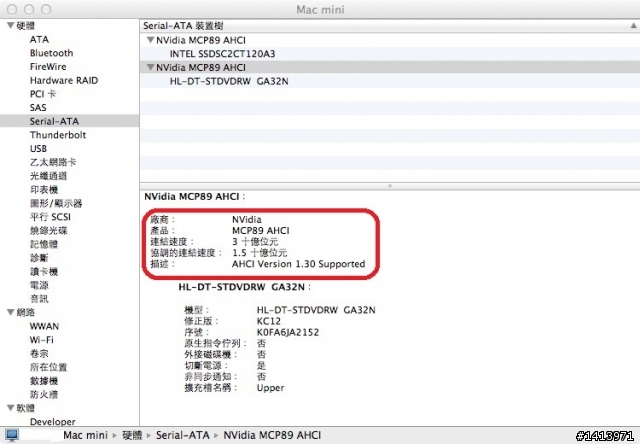Select 音訊 audio entry
Screen dimensions: 640x444
pyautogui.click(x=39, y=299)
